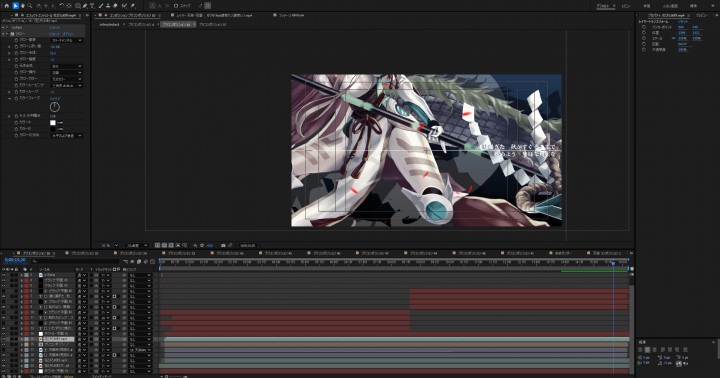
Task: Collapse the カラーフェーズ property
Action: coord(9,98)
